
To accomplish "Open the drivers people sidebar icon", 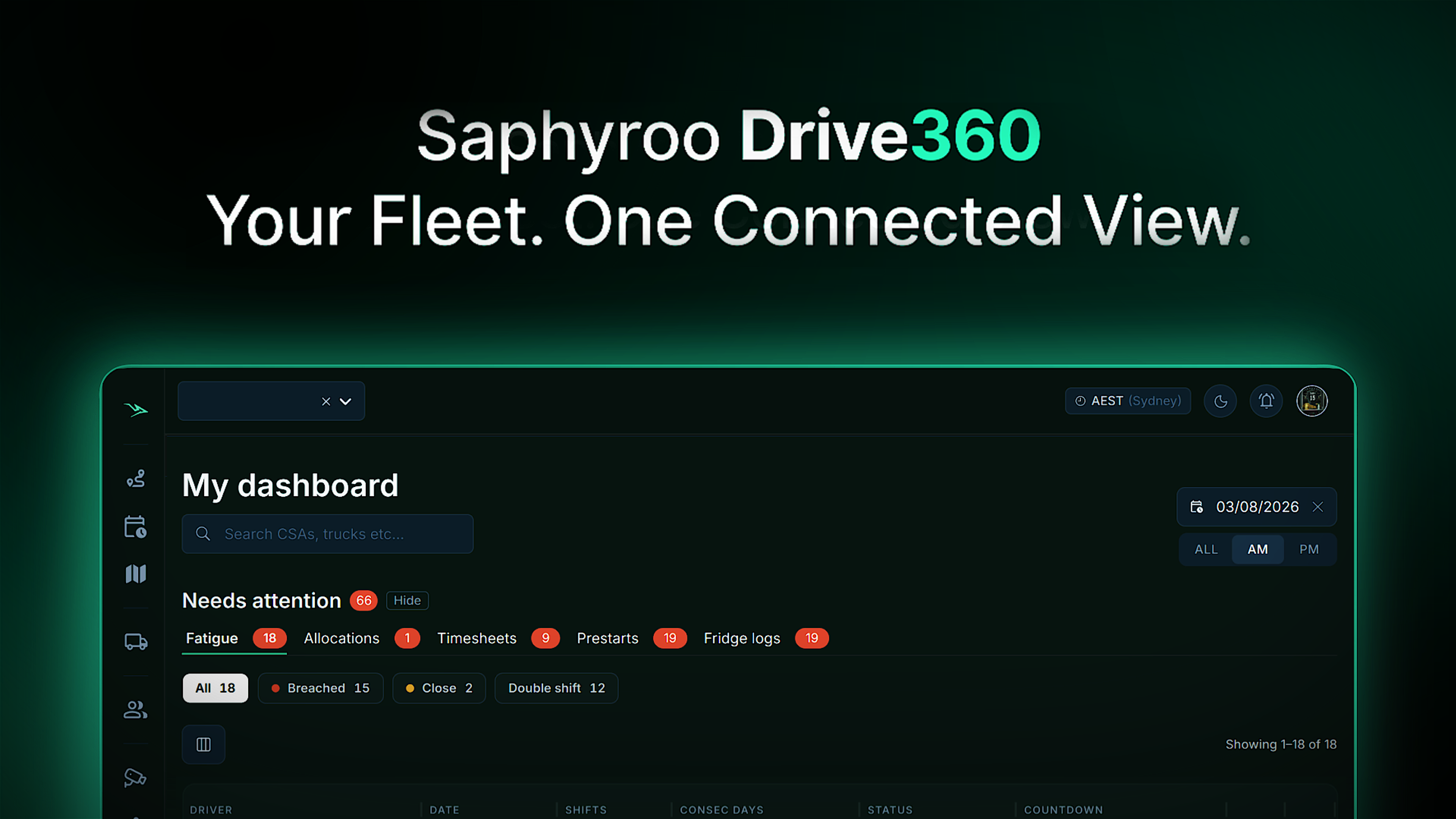I will [x=136, y=709].
